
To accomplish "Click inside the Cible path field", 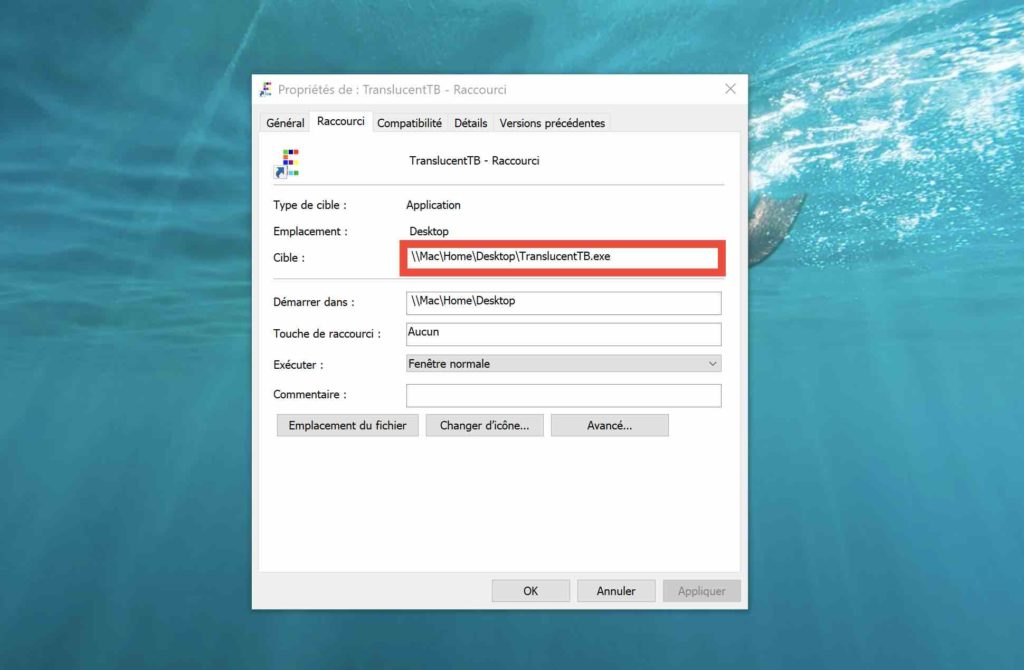I will point(561,257).
